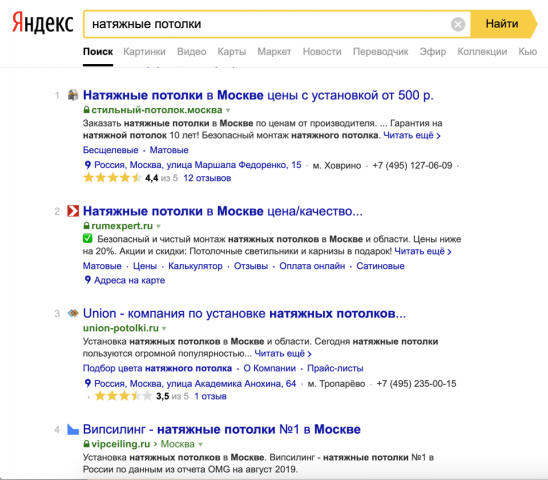The height and width of the screenshot is (480, 548).
Task: Click the Оплата онлайн sitelink
Action: coord(312,266)
